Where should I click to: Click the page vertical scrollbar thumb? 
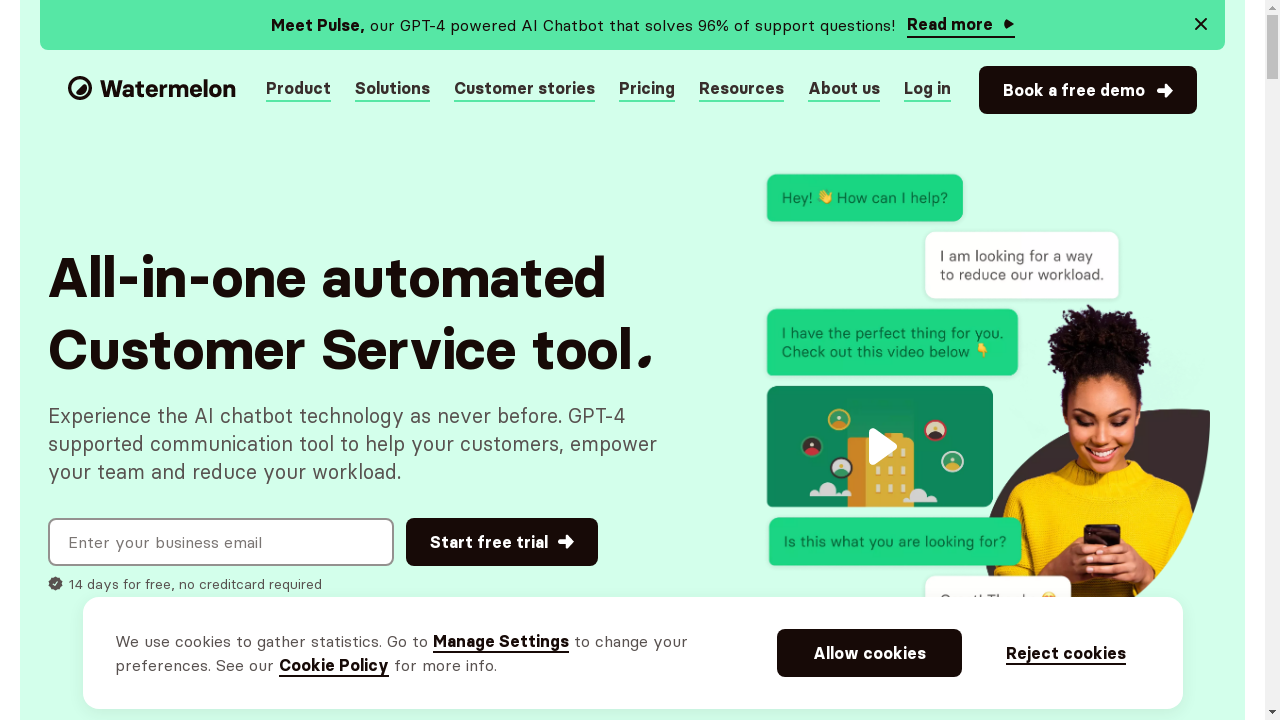1272,46
